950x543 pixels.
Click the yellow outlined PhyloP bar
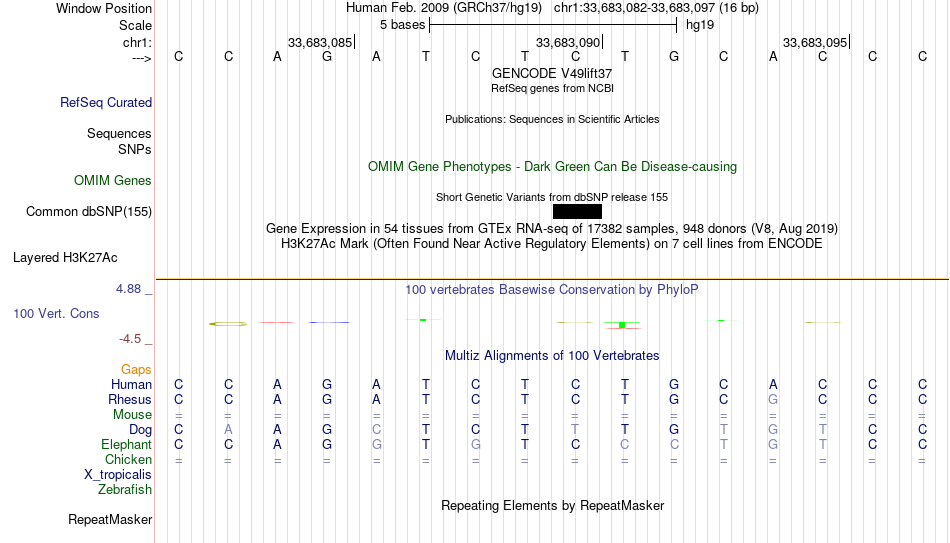click(x=228, y=324)
